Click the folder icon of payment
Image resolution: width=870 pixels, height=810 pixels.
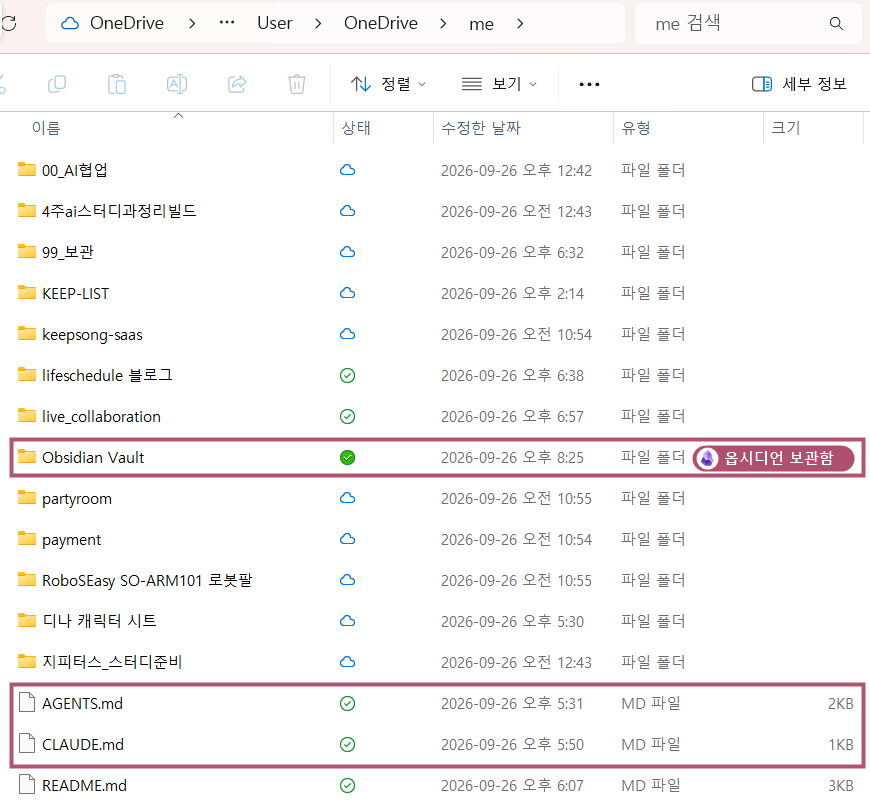point(27,539)
